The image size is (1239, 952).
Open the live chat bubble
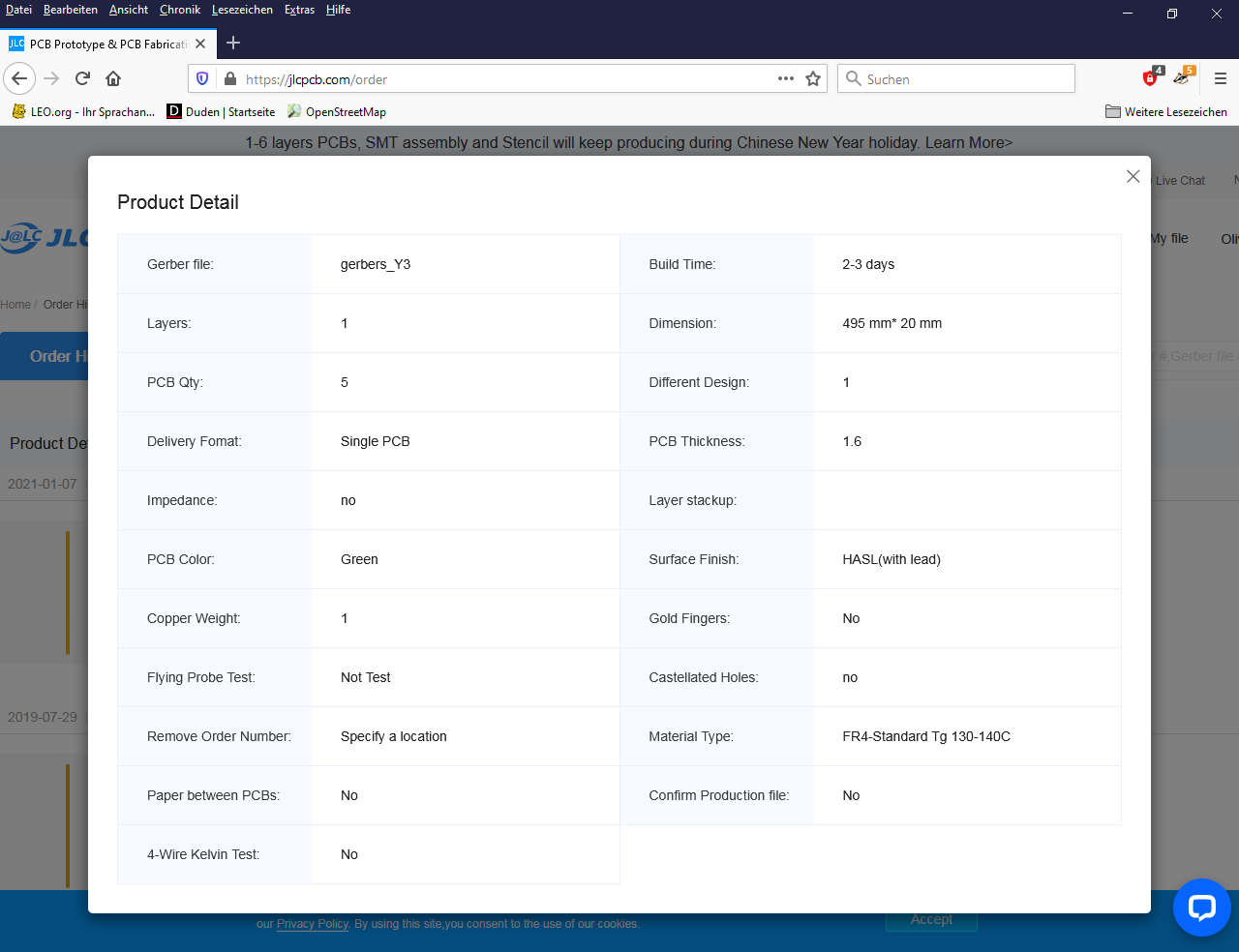pos(1201,907)
